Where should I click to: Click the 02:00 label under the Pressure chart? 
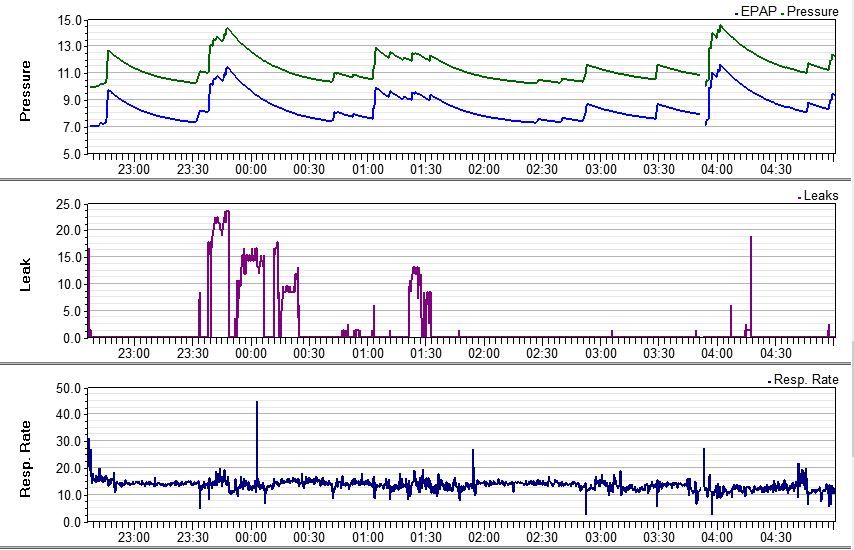[484, 170]
